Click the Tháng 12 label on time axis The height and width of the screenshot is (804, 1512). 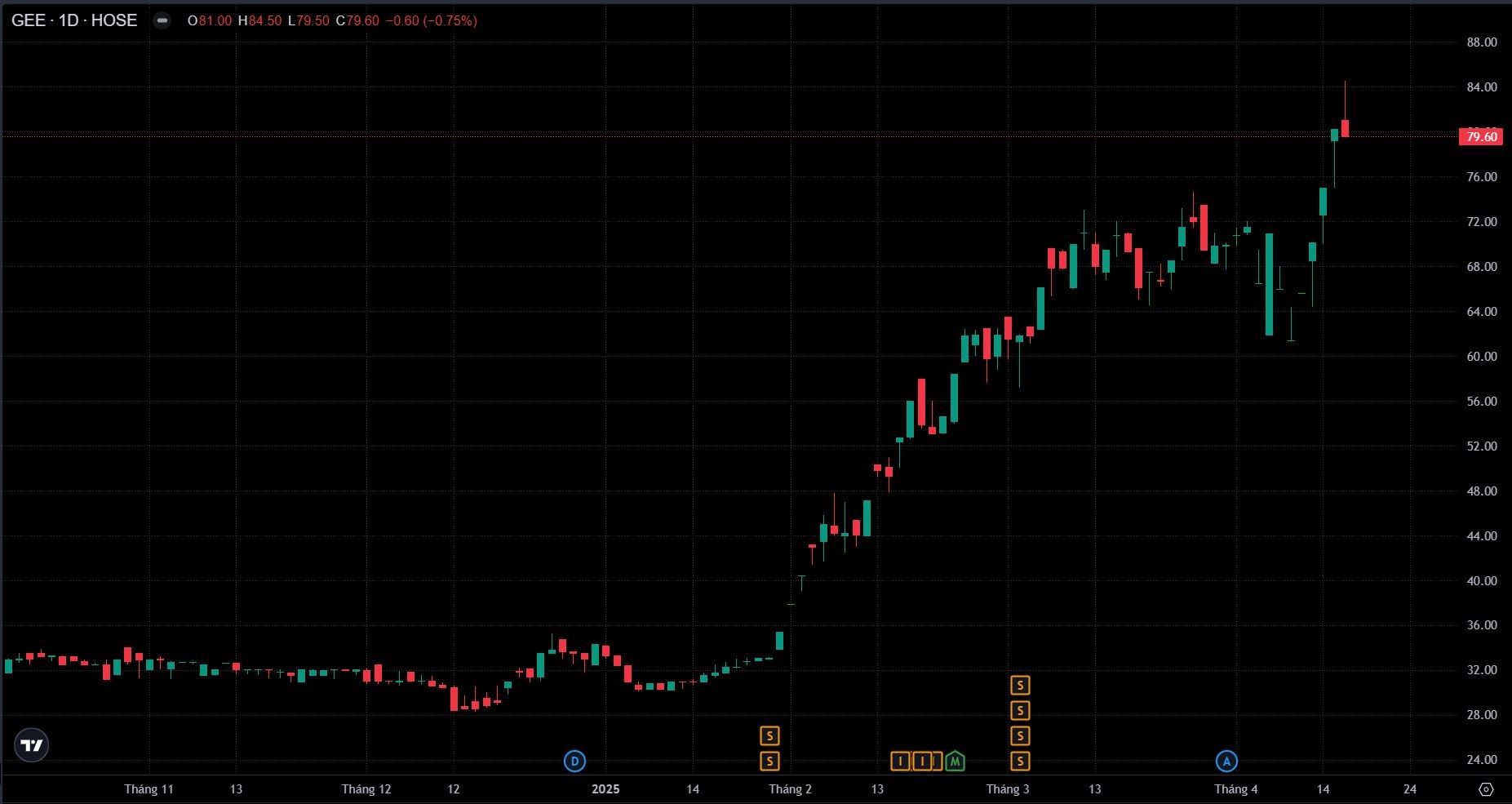366,789
